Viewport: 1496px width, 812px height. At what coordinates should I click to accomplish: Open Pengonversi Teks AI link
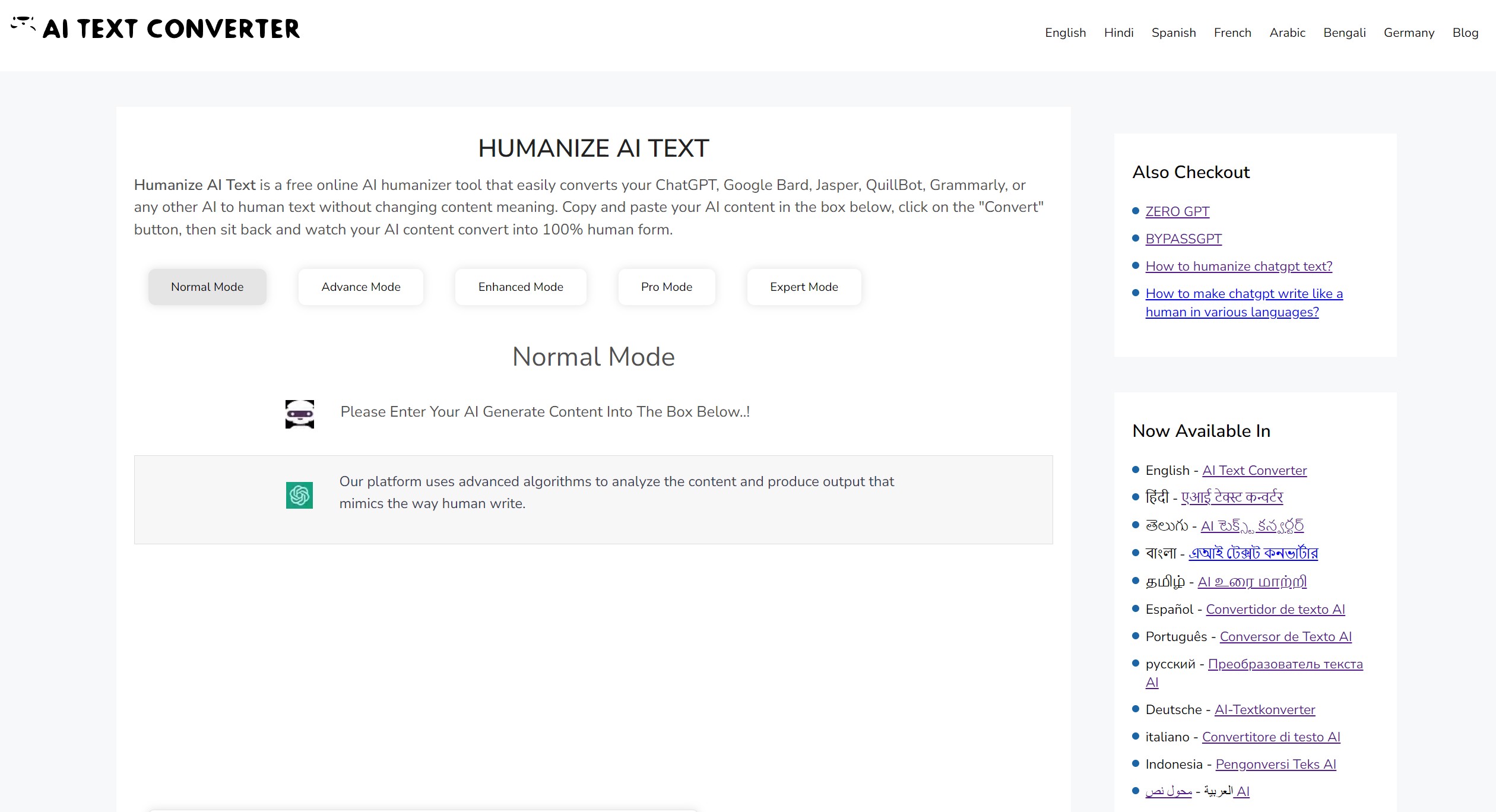(x=1275, y=764)
